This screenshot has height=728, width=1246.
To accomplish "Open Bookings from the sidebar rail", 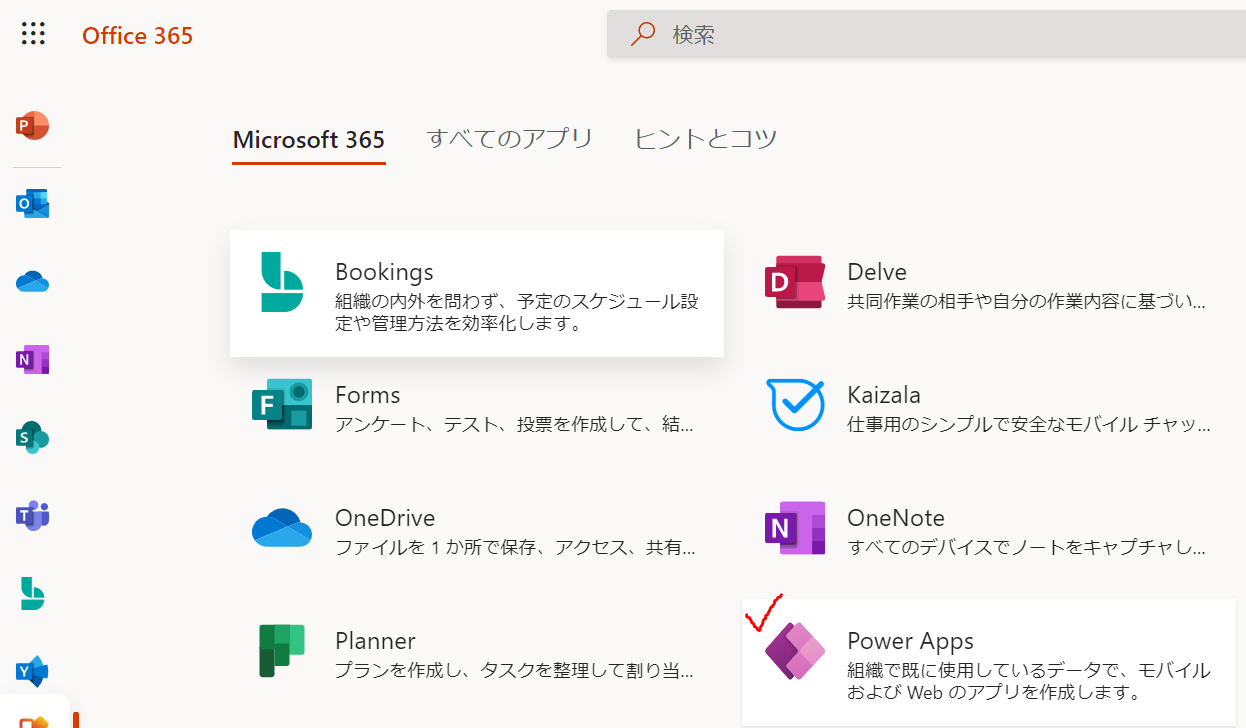I will (x=33, y=594).
